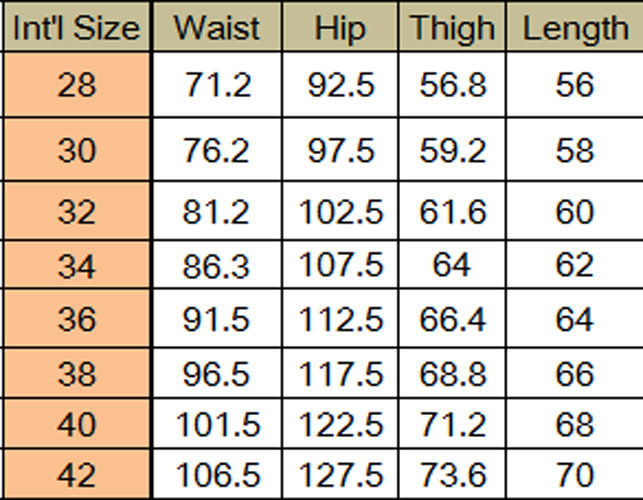Click the size 42 row label
This screenshot has height=500, width=643.
[77, 474]
